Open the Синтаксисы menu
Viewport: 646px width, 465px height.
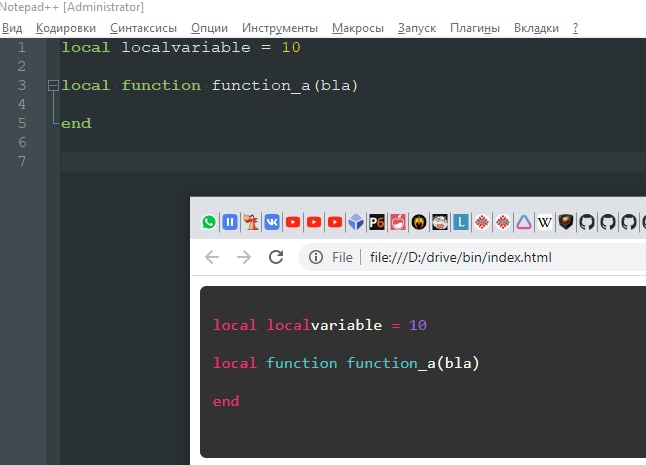pyautogui.click(x=143, y=28)
